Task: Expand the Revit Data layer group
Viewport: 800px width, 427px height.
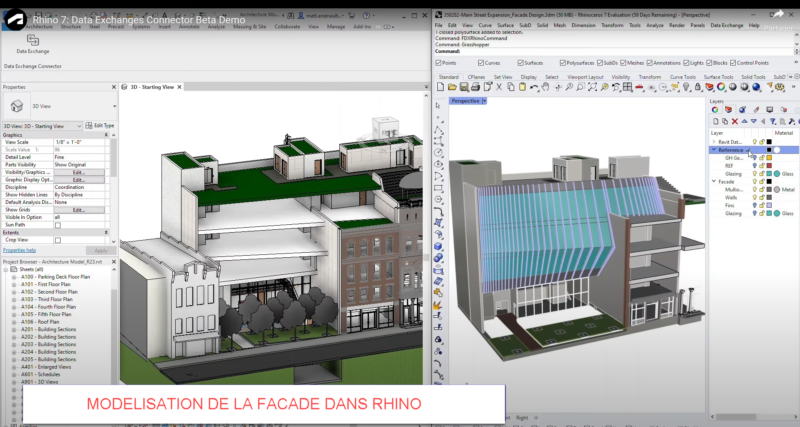Action: click(713, 141)
